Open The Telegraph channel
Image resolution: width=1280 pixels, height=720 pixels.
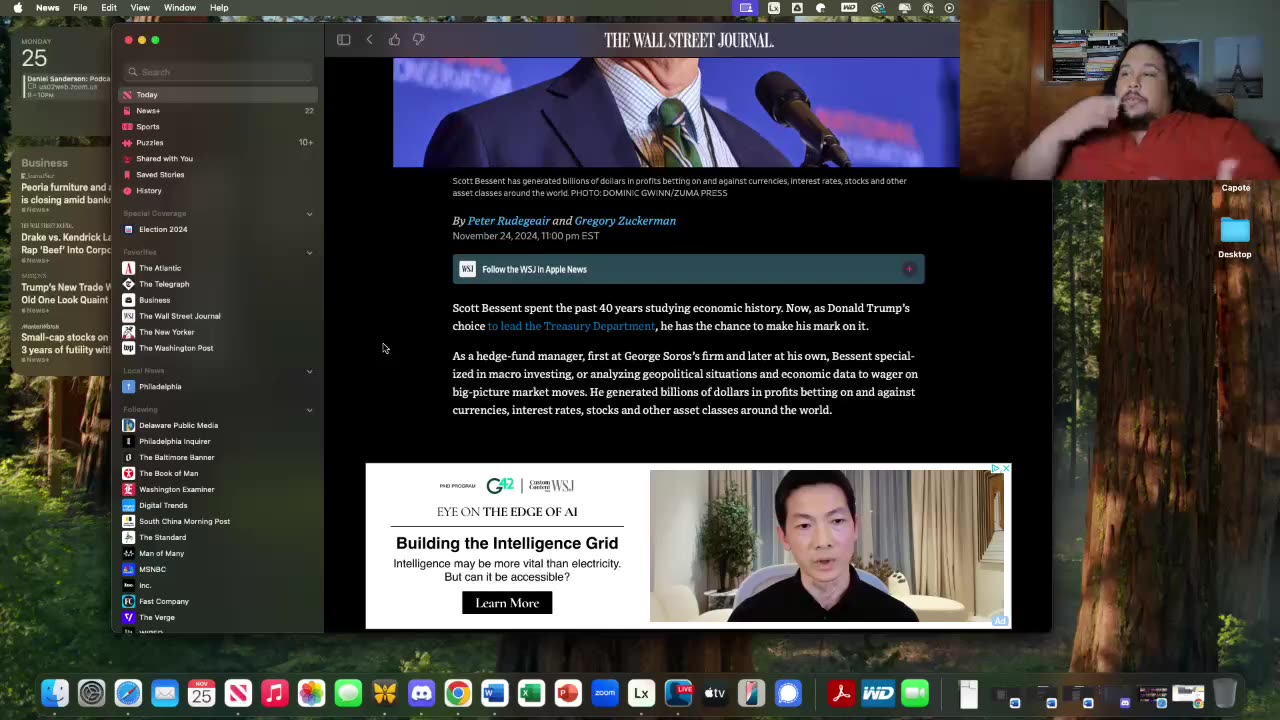[x=164, y=284]
